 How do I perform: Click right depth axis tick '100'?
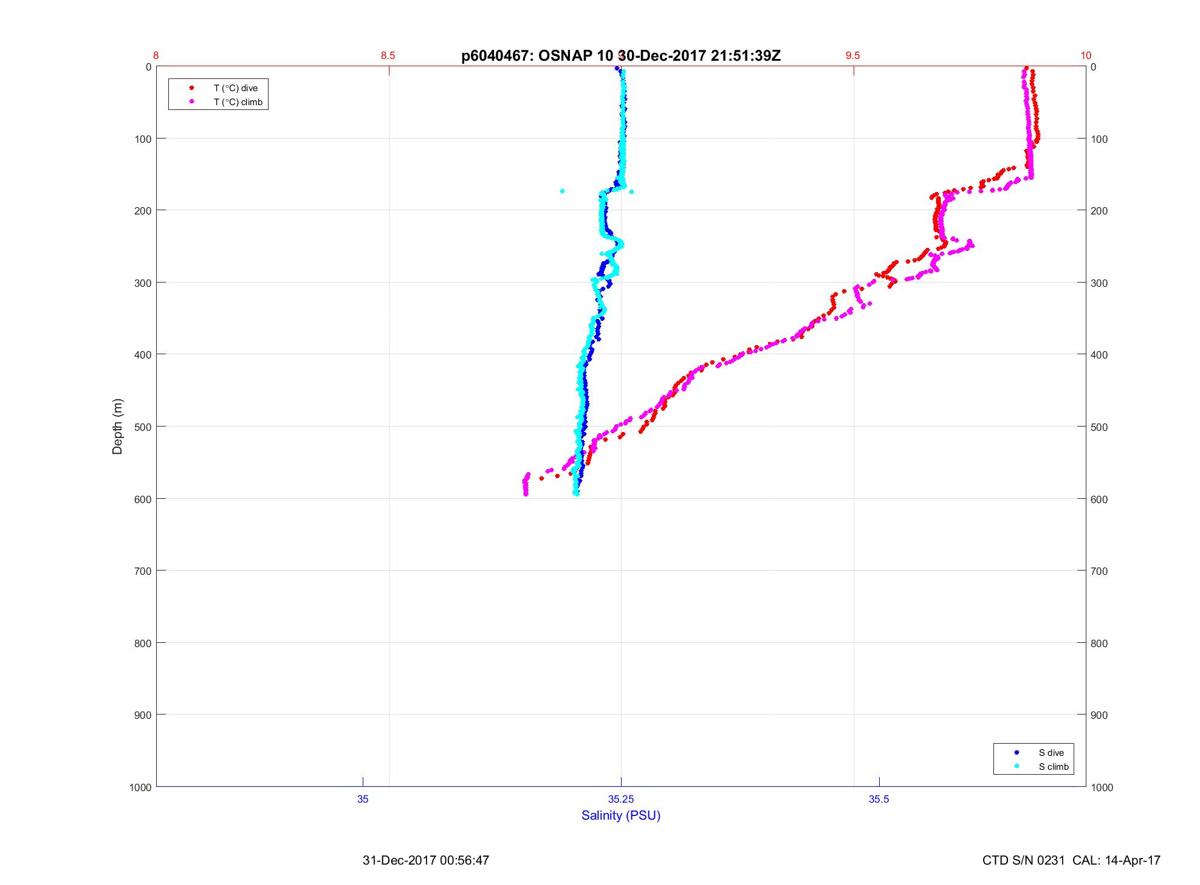(x=1100, y=139)
